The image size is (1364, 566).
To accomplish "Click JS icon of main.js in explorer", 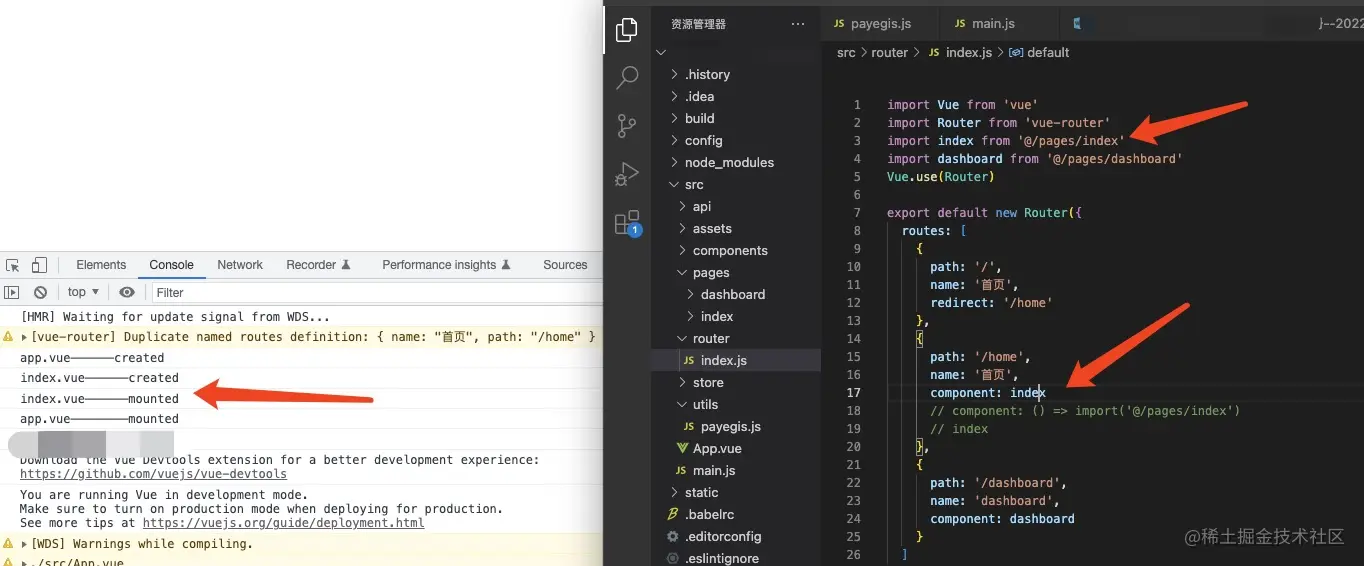I will click(x=681, y=470).
